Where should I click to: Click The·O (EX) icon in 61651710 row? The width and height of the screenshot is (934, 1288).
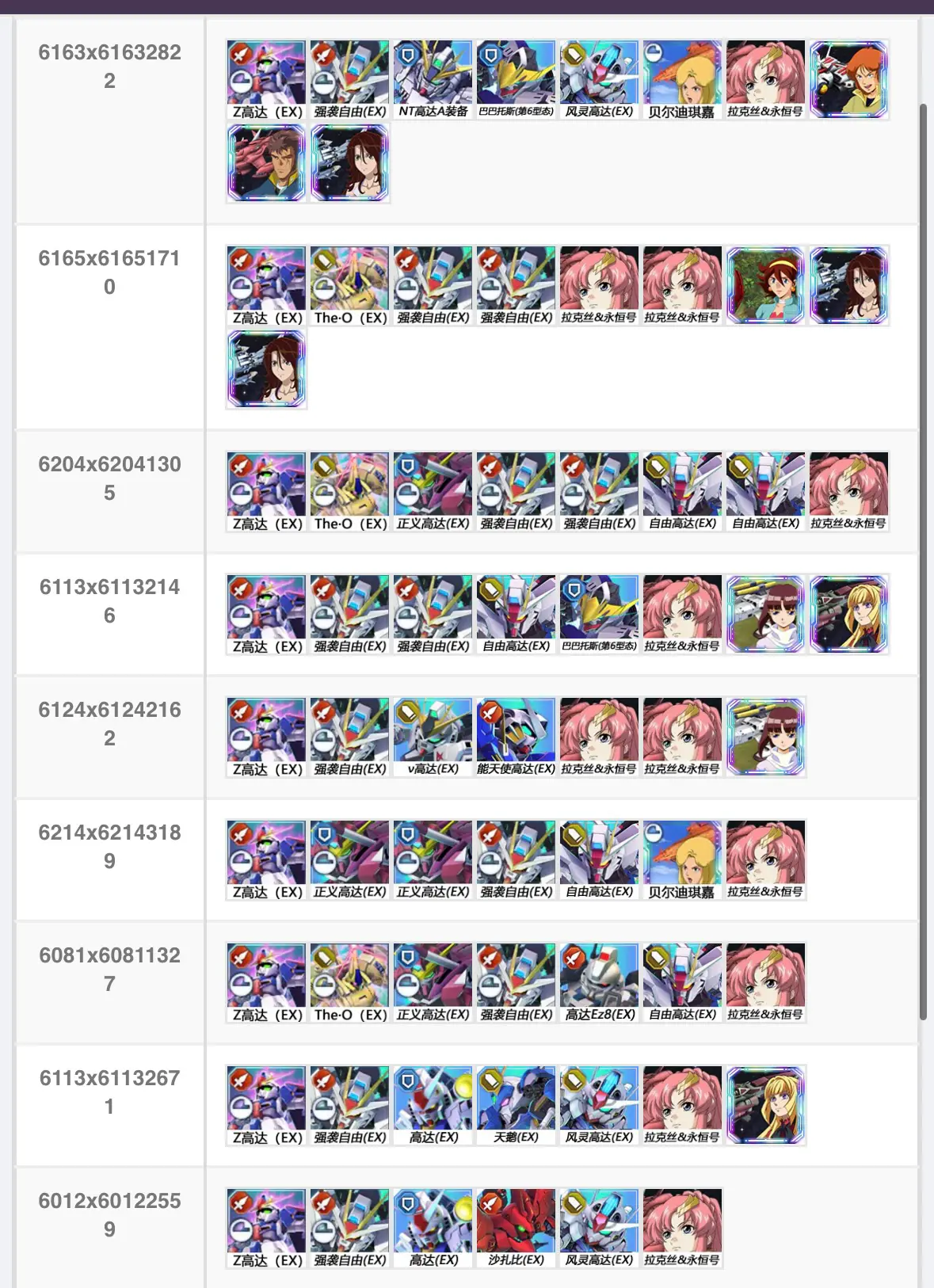[349, 286]
